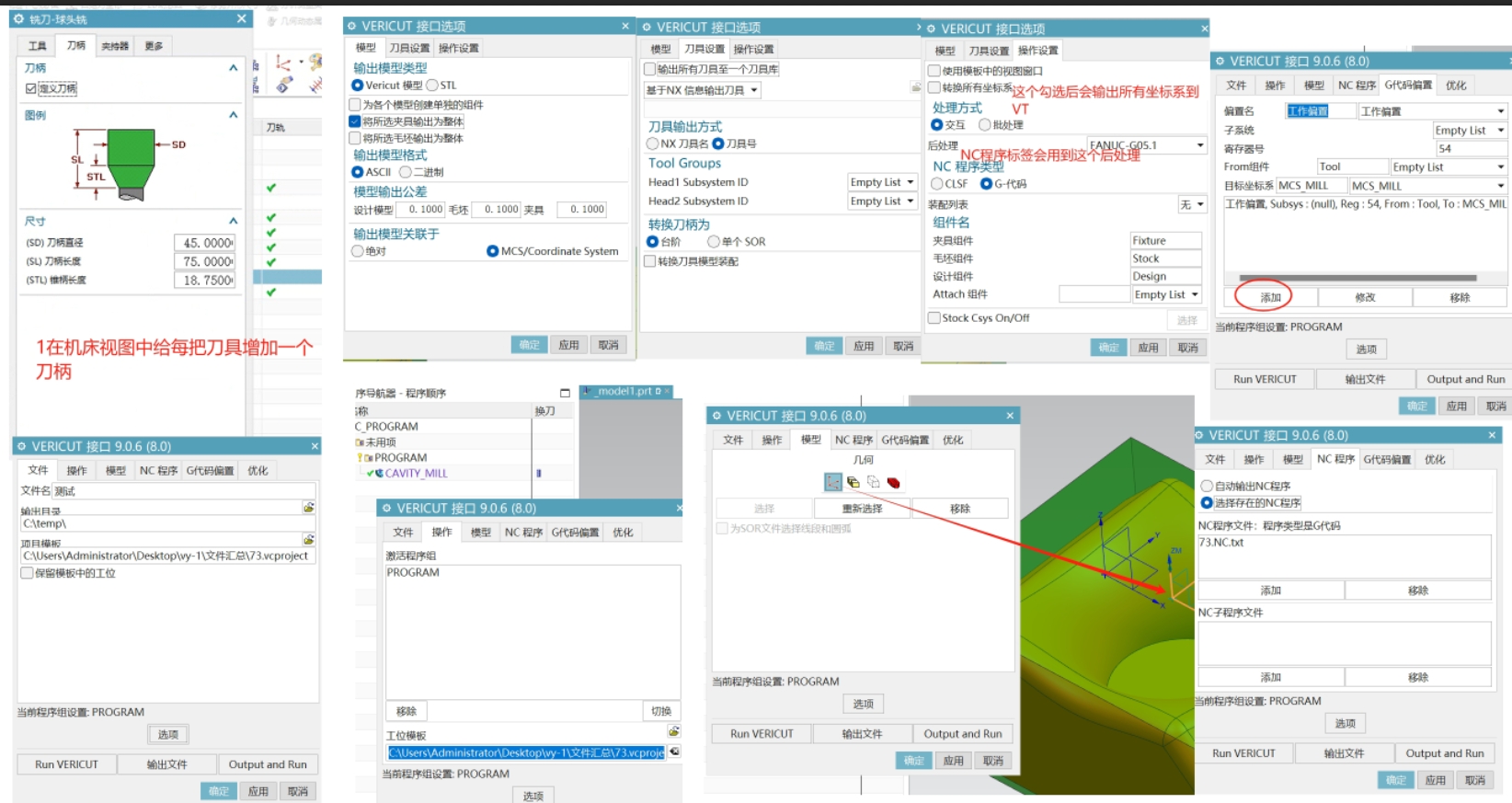Open 刀具设置 tab in first 接口选项 dialog
Viewport: 1512px width, 803px height.
tap(409, 48)
